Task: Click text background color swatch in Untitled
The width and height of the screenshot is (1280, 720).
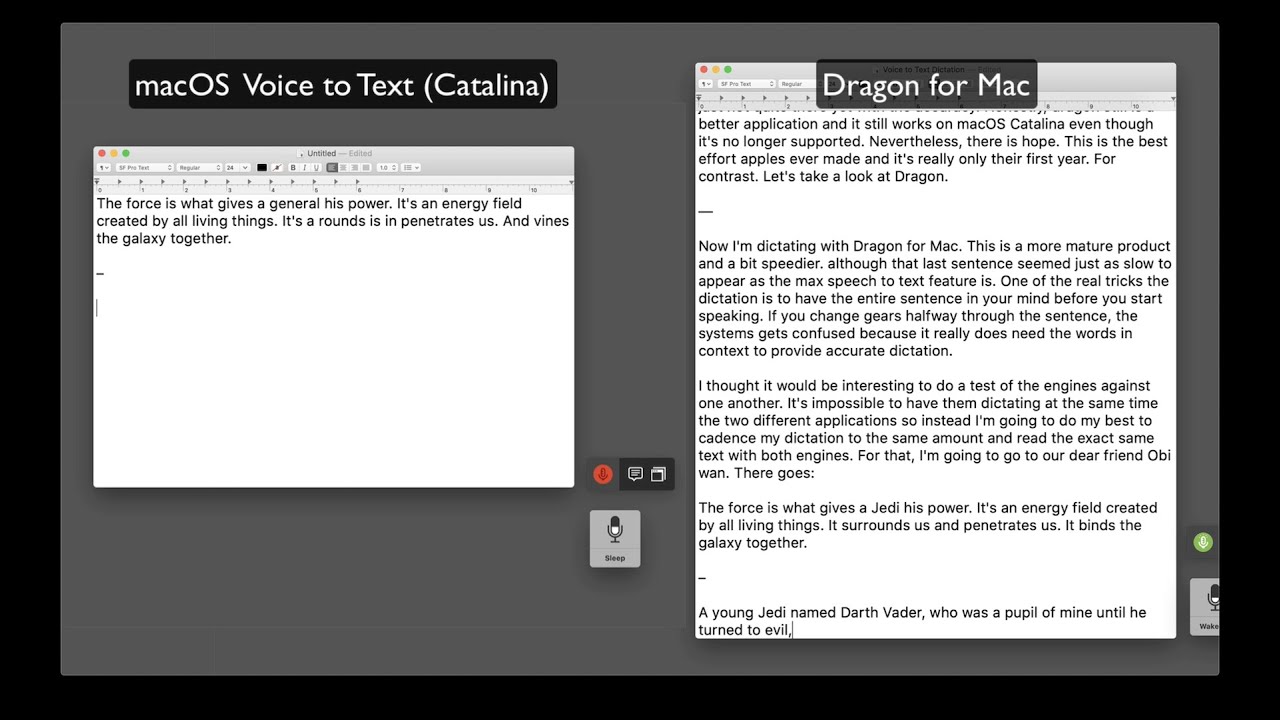Action: (x=277, y=167)
